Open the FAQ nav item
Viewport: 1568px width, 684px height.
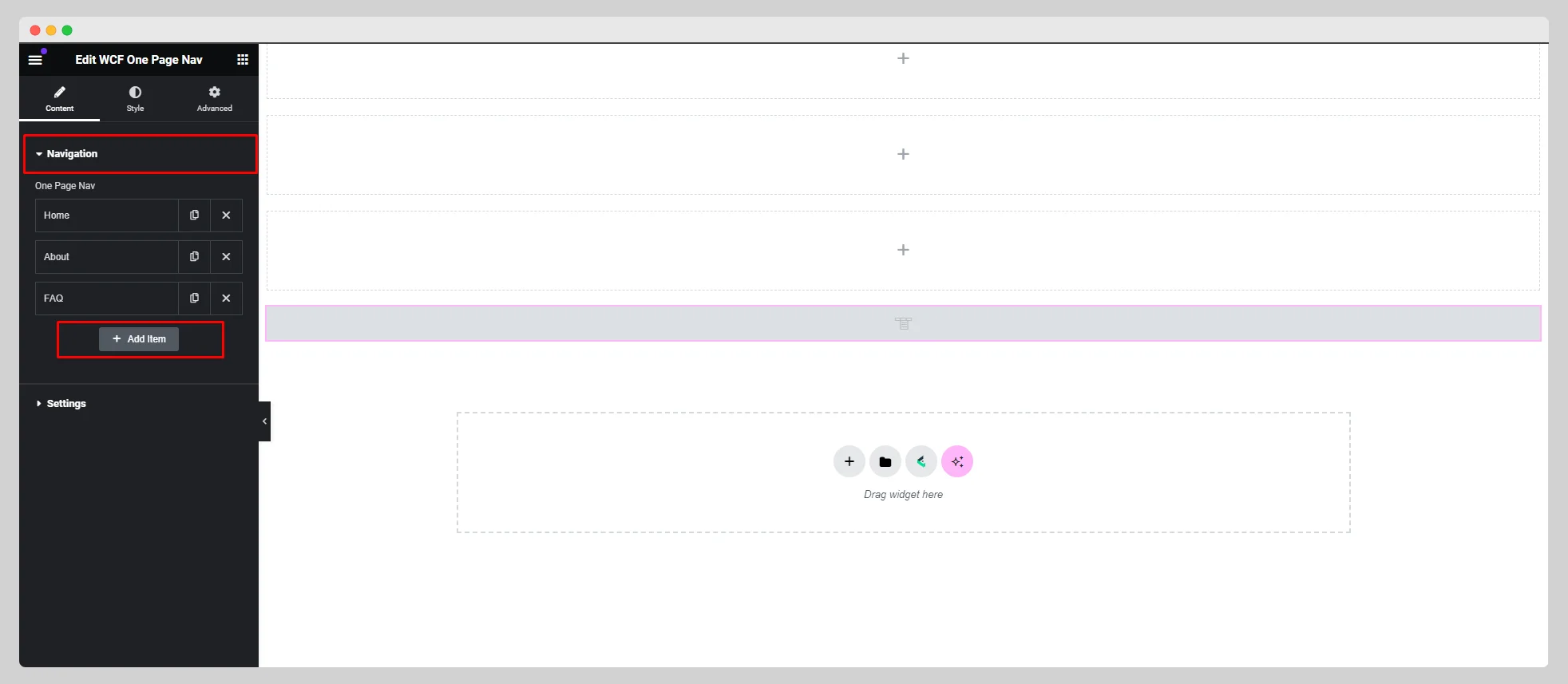point(106,299)
